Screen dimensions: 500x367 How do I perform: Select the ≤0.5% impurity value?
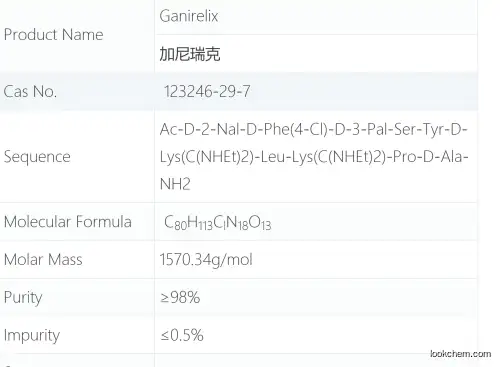[182, 335]
